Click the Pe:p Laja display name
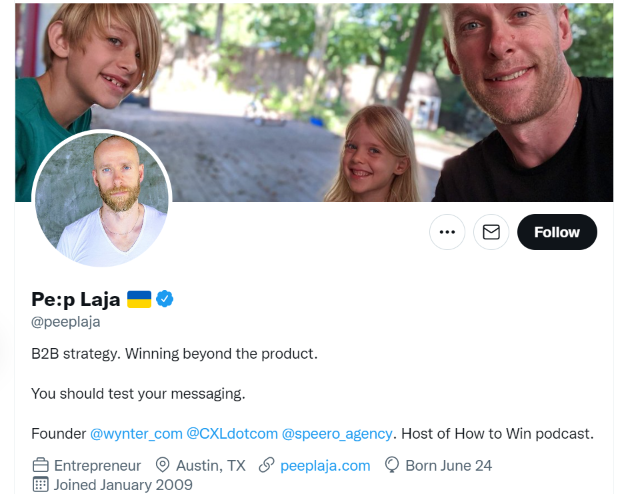Image resolution: width=624 pixels, height=494 pixels. point(76,299)
